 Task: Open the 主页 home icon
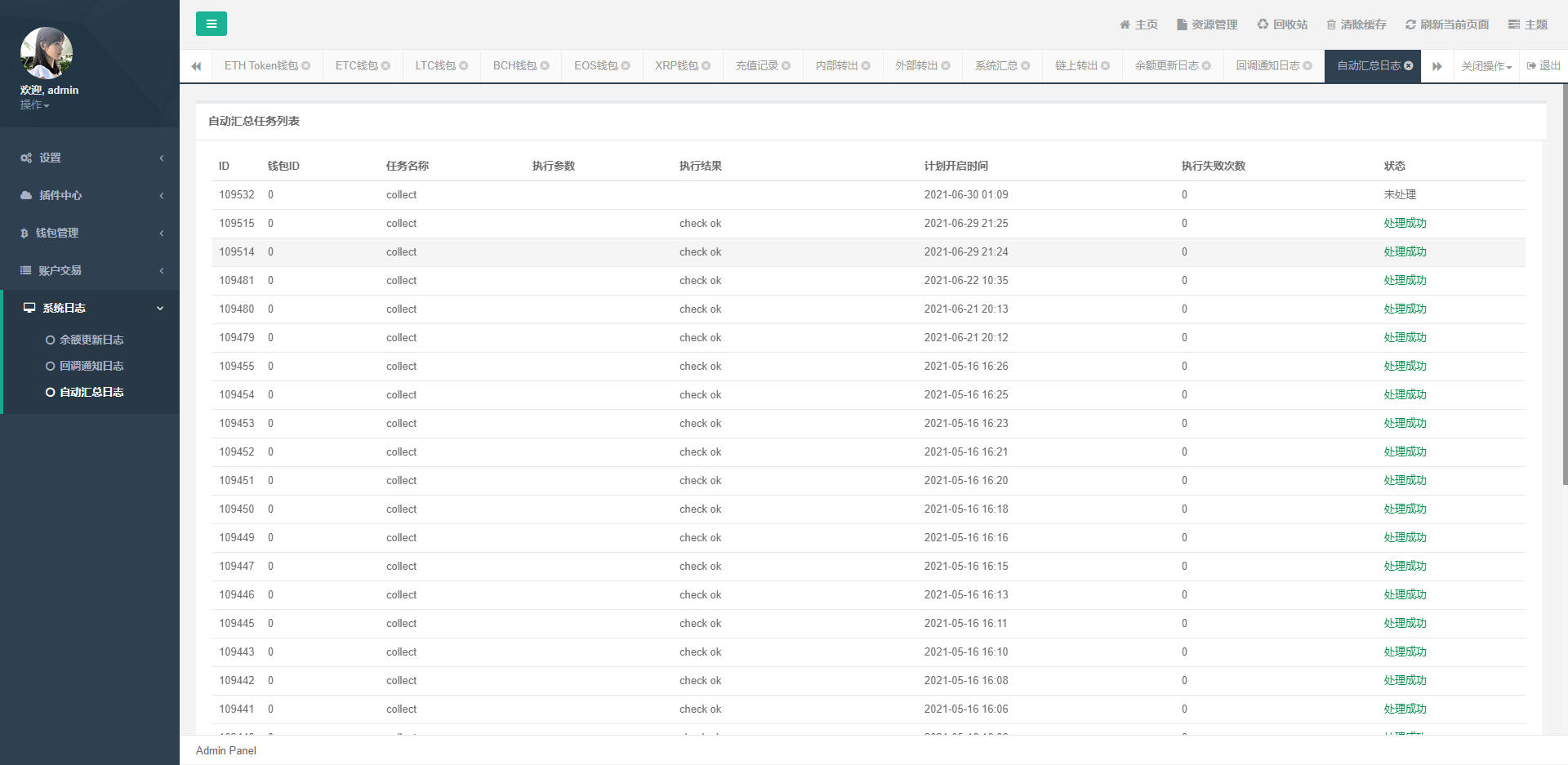point(1138,24)
